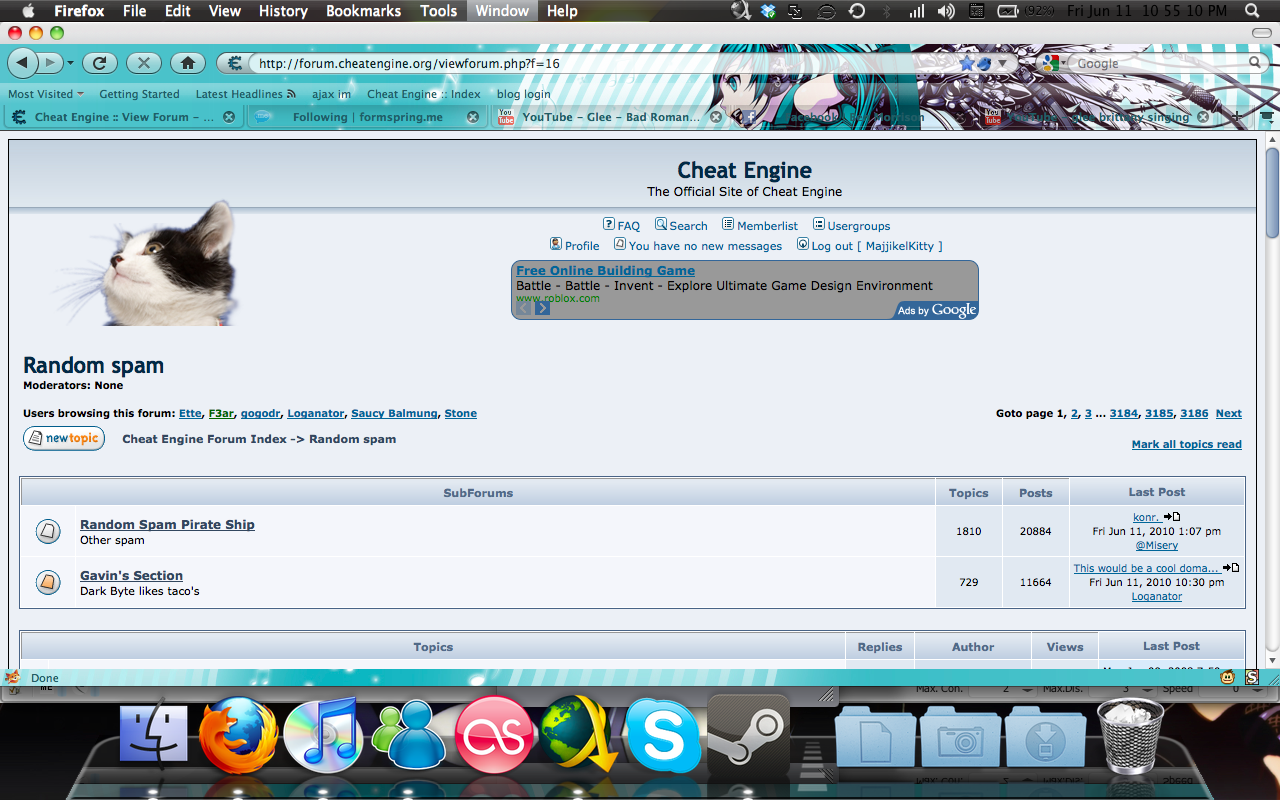
Task: Click the page vertical scrollbar
Action: 1272,400
